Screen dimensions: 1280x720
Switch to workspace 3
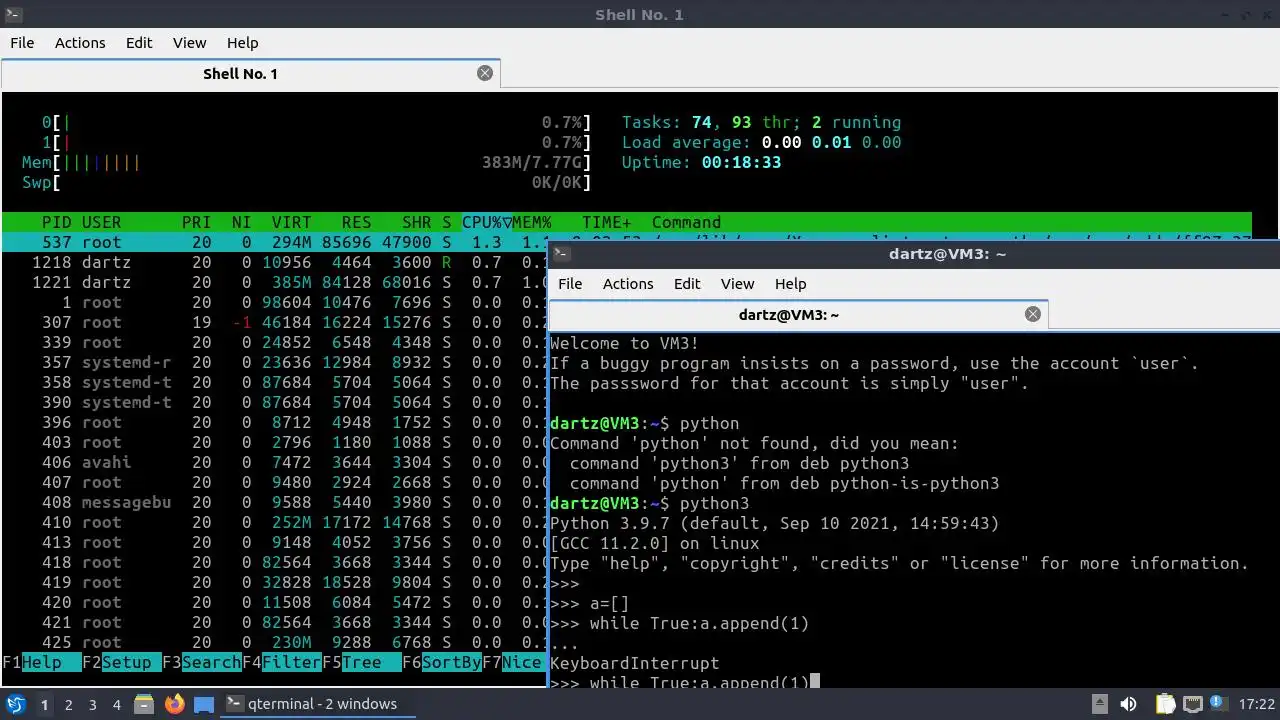(x=93, y=704)
